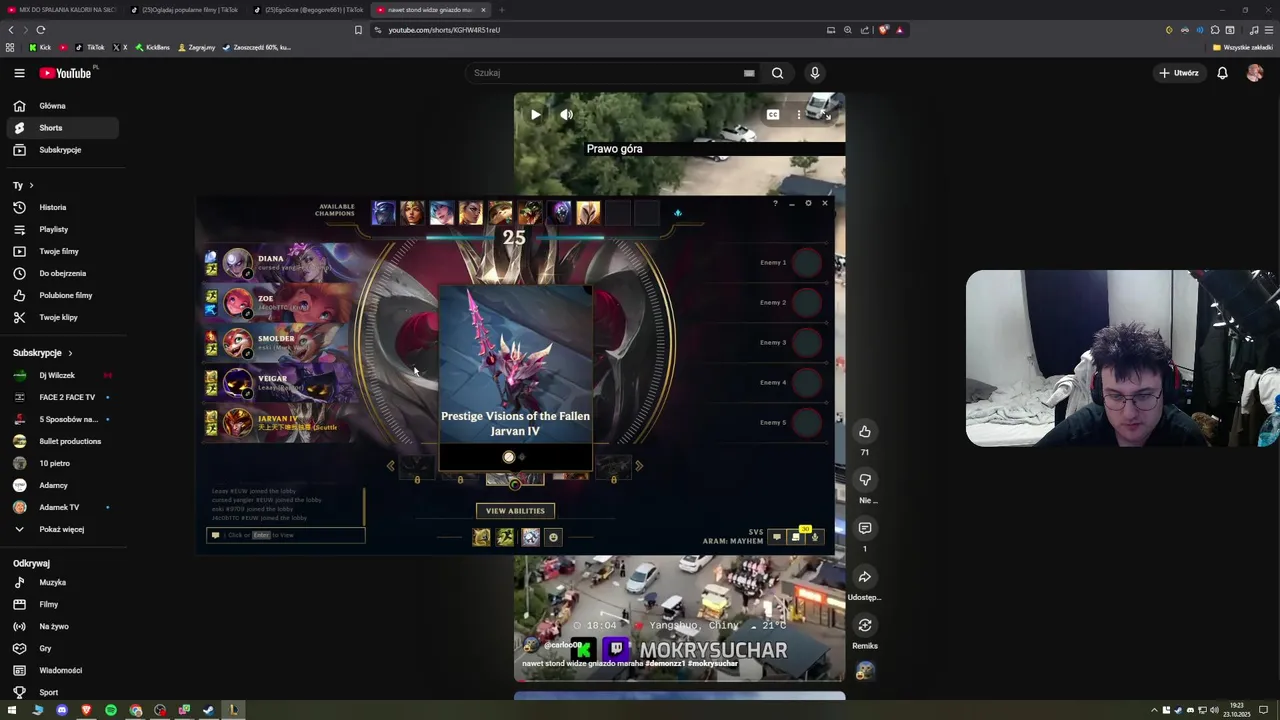Open the Dj Wilczek subscription channel
This screenshot has width=1280, height=720.
(60, 375)
